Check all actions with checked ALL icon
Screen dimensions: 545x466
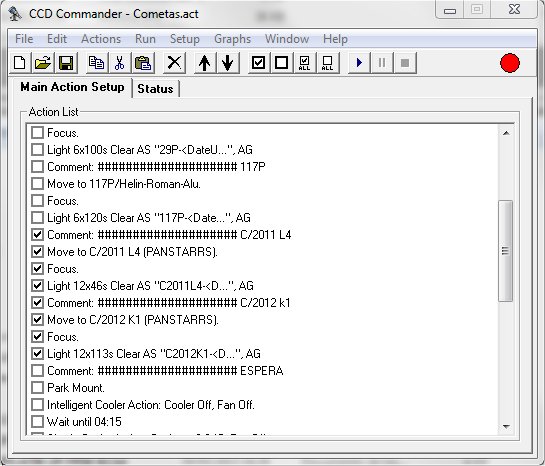click(304, 63)
